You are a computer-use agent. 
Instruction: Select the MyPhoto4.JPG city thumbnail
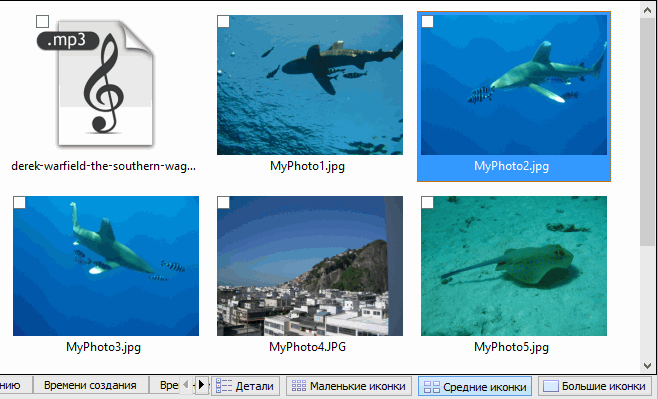pyautogui.click(x=310, y=266)
